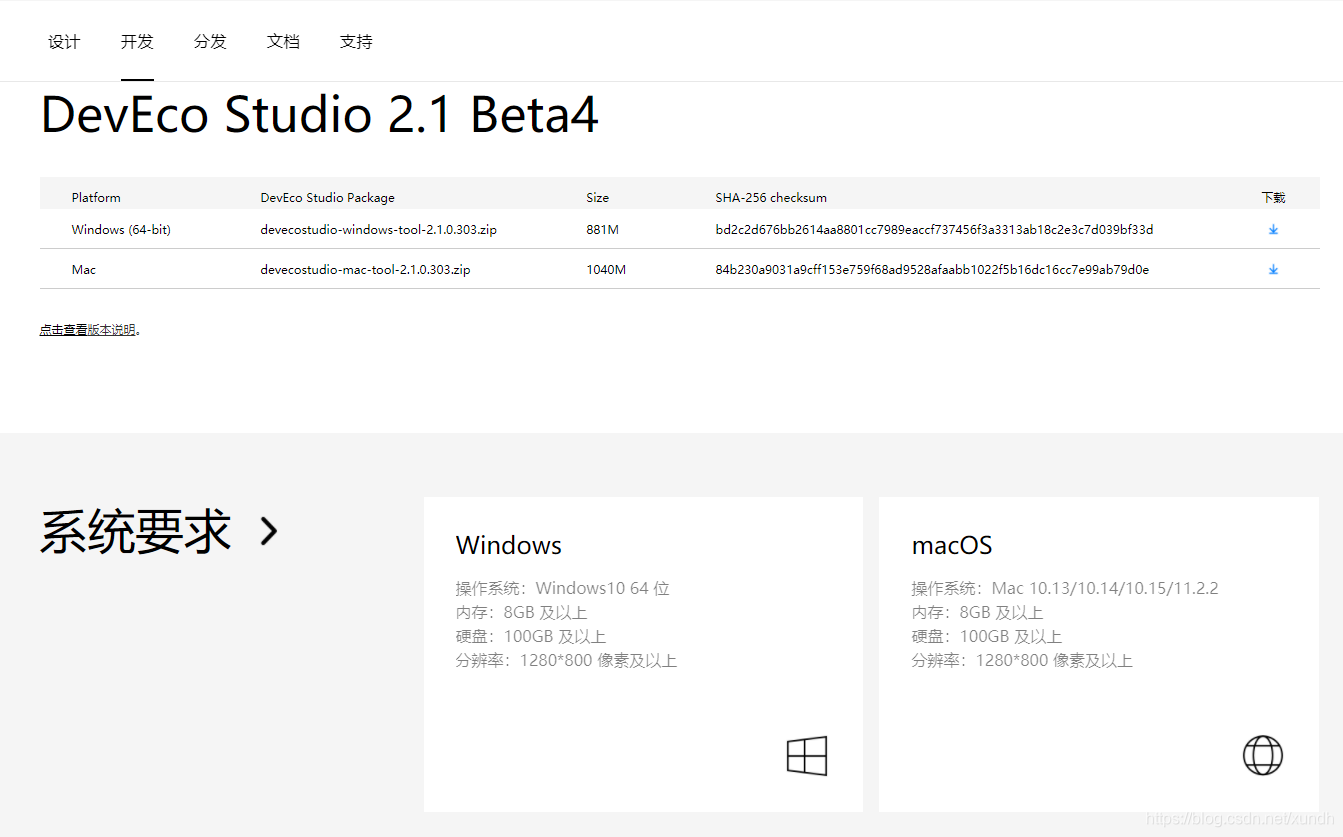Download the Windows (64-bit) package
1343x837 pixels.
[x=1273, y=230]
